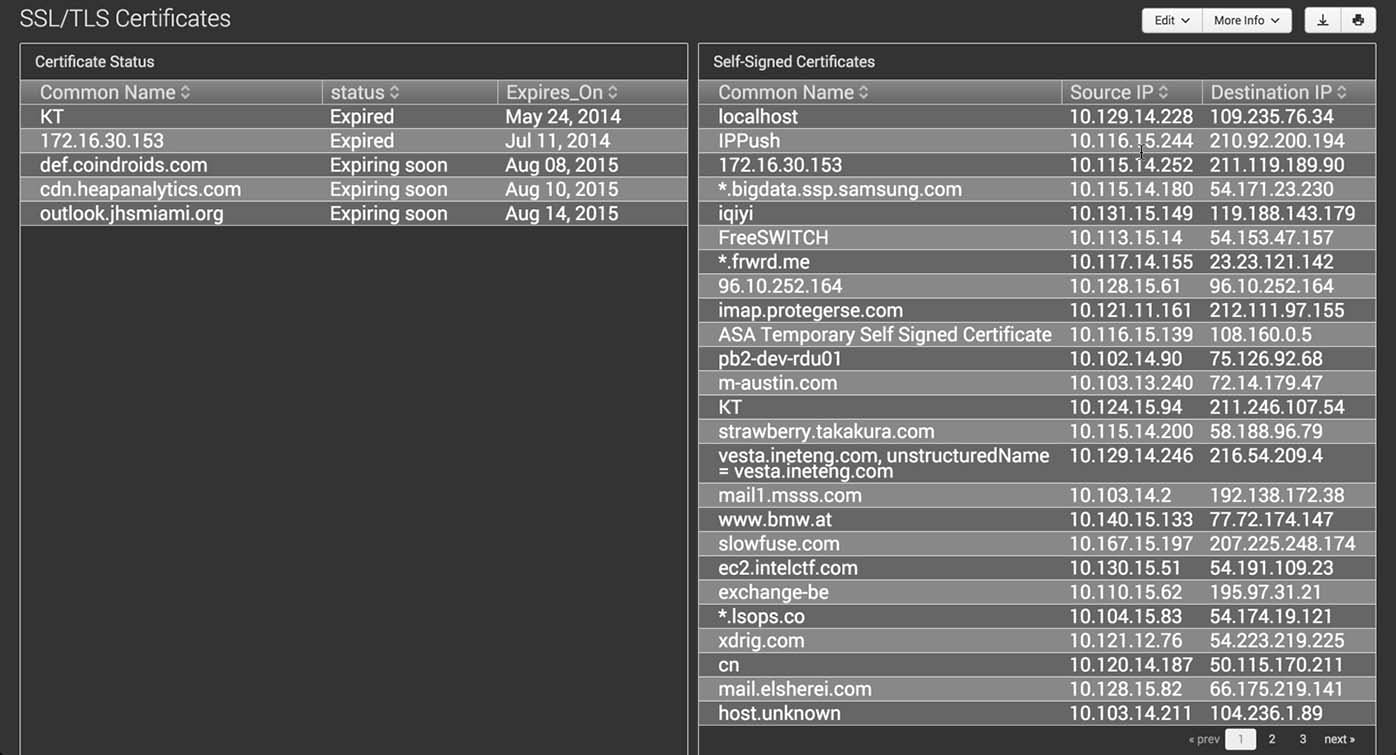Click the « prev pagination link
Viewport: 1396px width, 755px height.
coord(1204,739)
